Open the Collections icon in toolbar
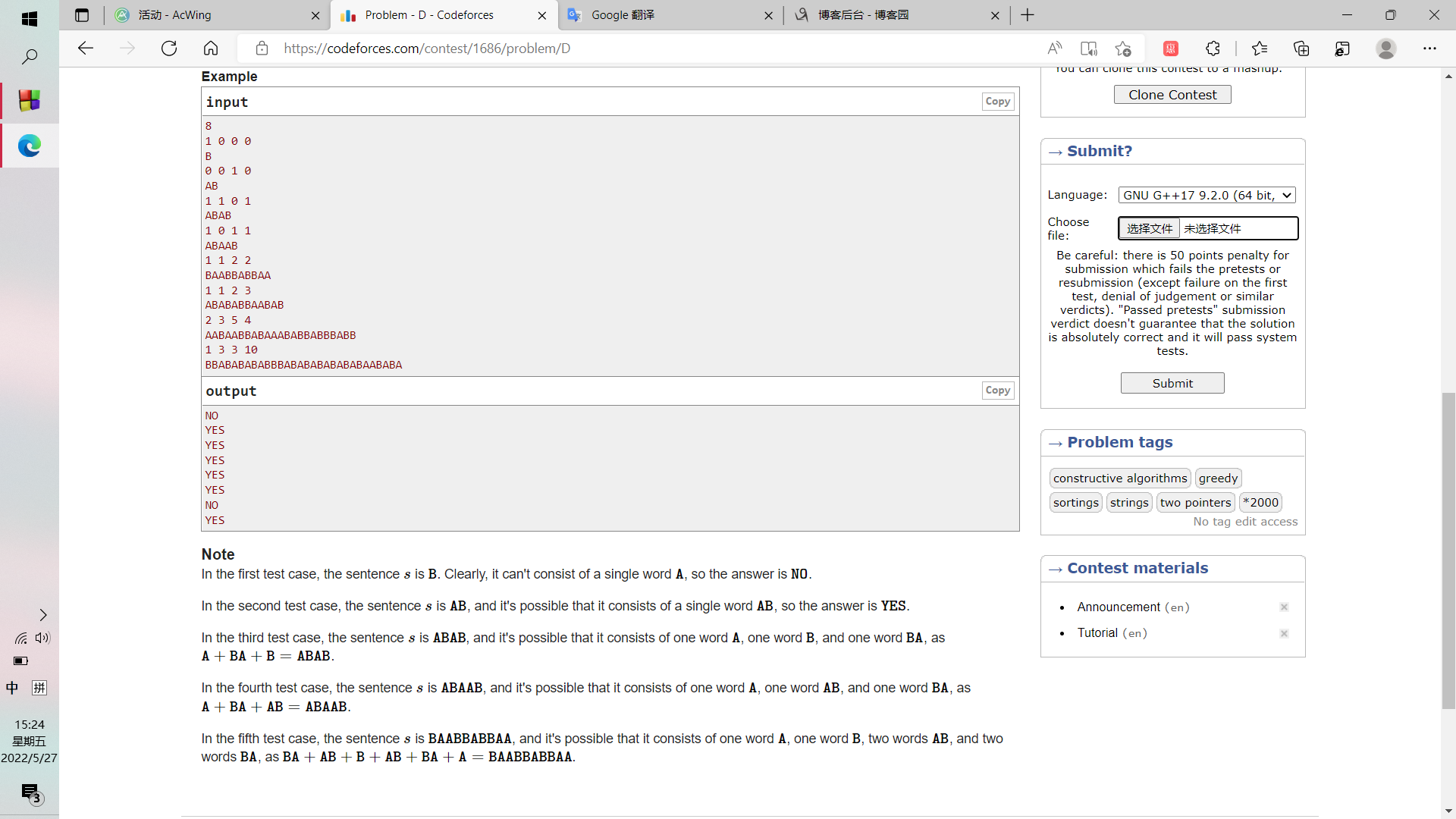Viewport: 1456px width, 819px height. pyautogui.click(x=1301, y=49)
